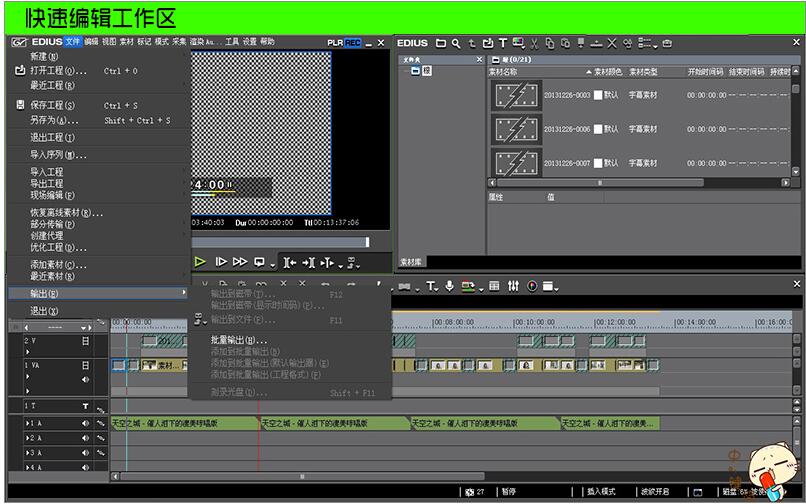Open the 视图 menu
The height and width of the screenshot is (504, 806).
click(109, 42)
